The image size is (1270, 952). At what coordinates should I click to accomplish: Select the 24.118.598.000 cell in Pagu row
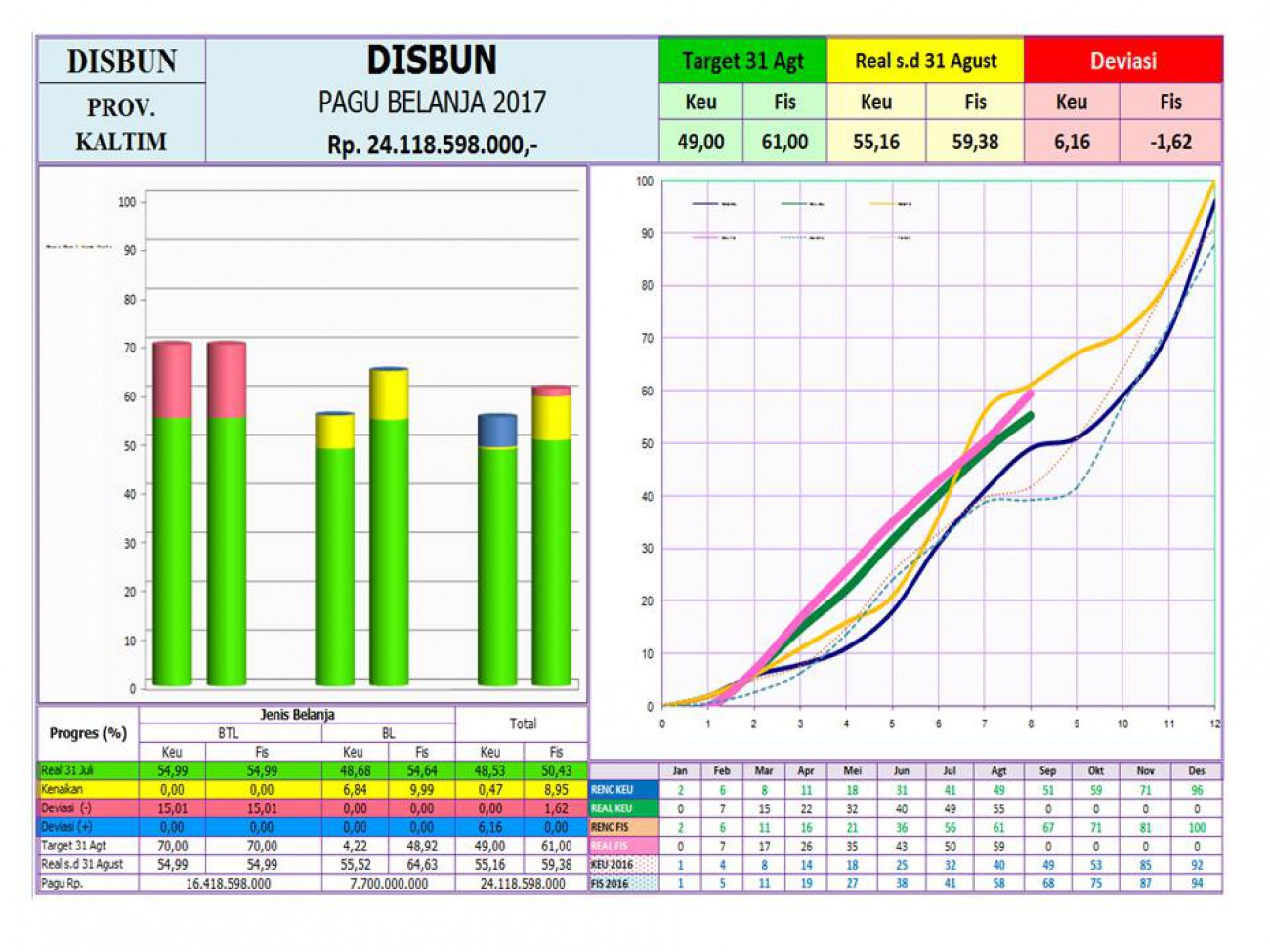(523, 883)
